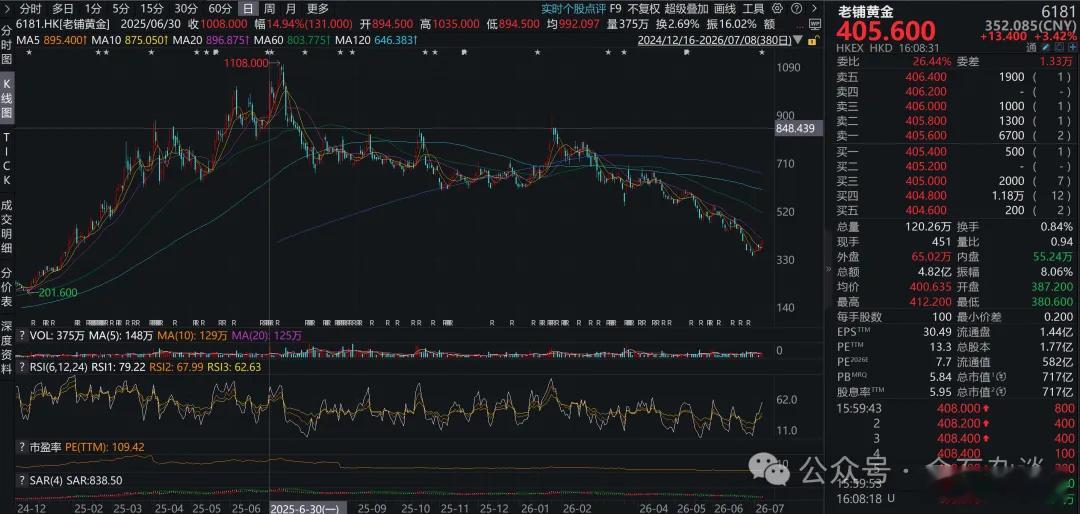Click the plus add-to-watchlist icon
Screen dimensions: 1080x514
tap(1072, 48)
